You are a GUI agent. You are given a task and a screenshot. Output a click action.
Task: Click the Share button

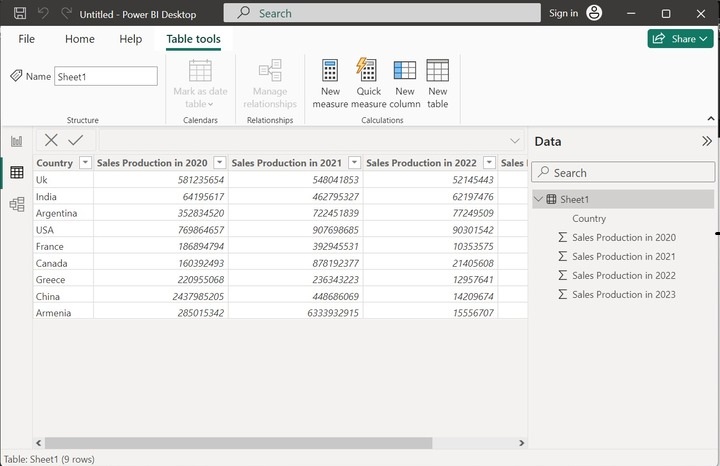[x=679, y=39]
